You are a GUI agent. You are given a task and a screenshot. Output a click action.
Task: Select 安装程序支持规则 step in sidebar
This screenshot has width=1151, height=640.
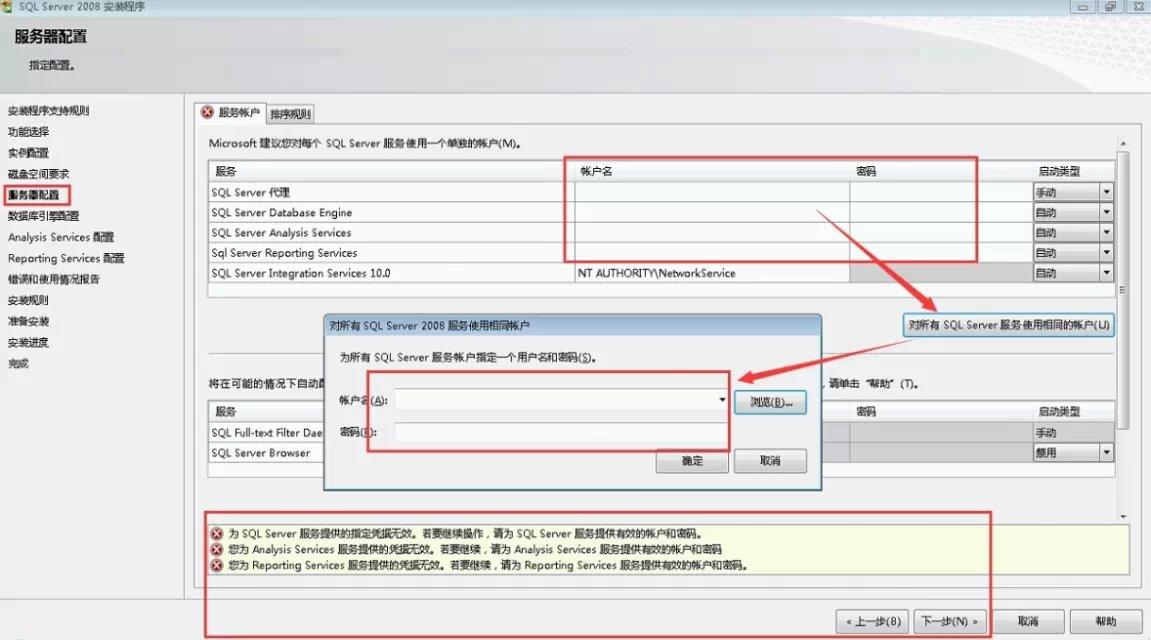(x=48, y=111)
